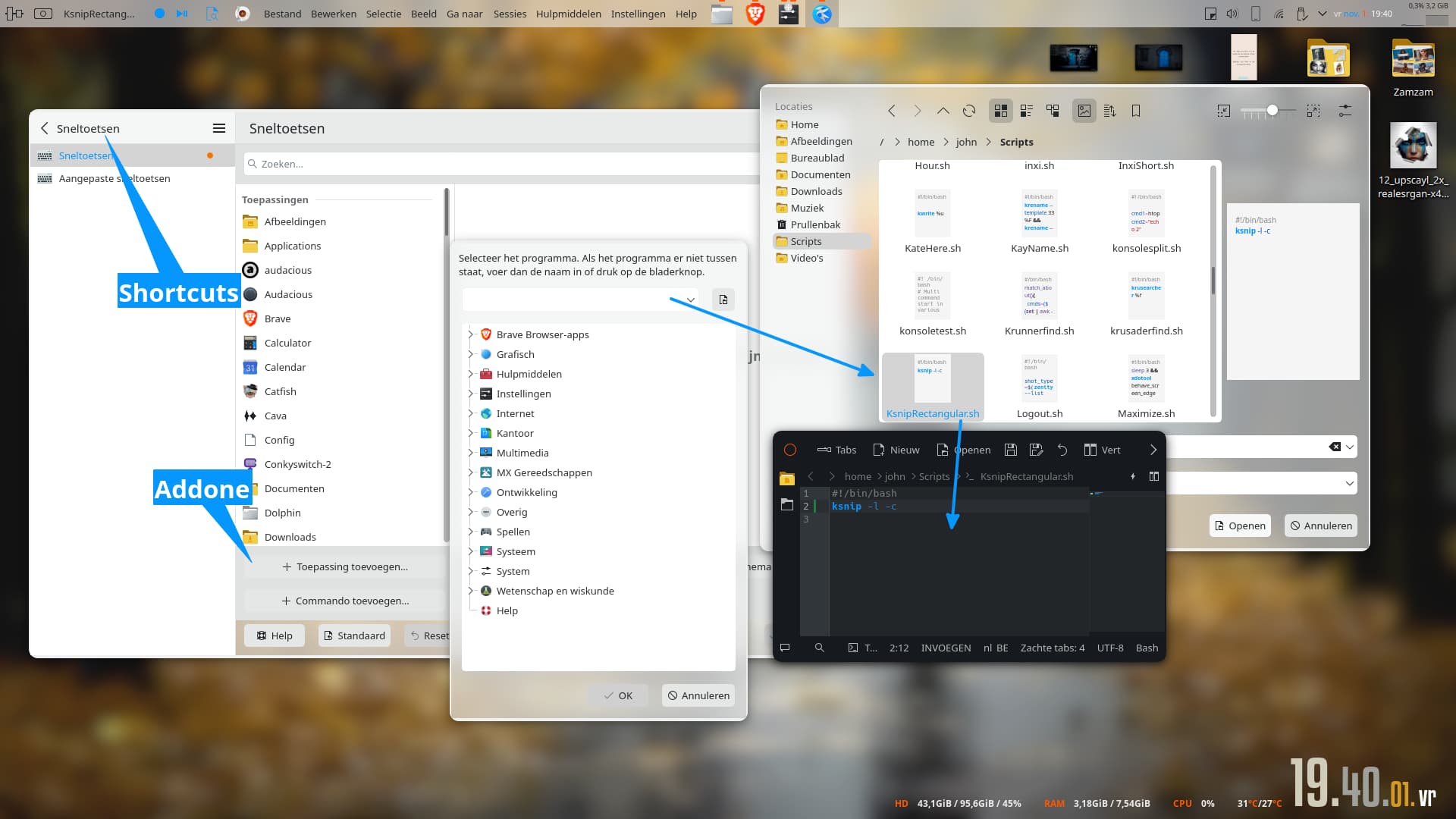
Task: Toggle file preview panel in file dialog
Action: coord(1084,111)
